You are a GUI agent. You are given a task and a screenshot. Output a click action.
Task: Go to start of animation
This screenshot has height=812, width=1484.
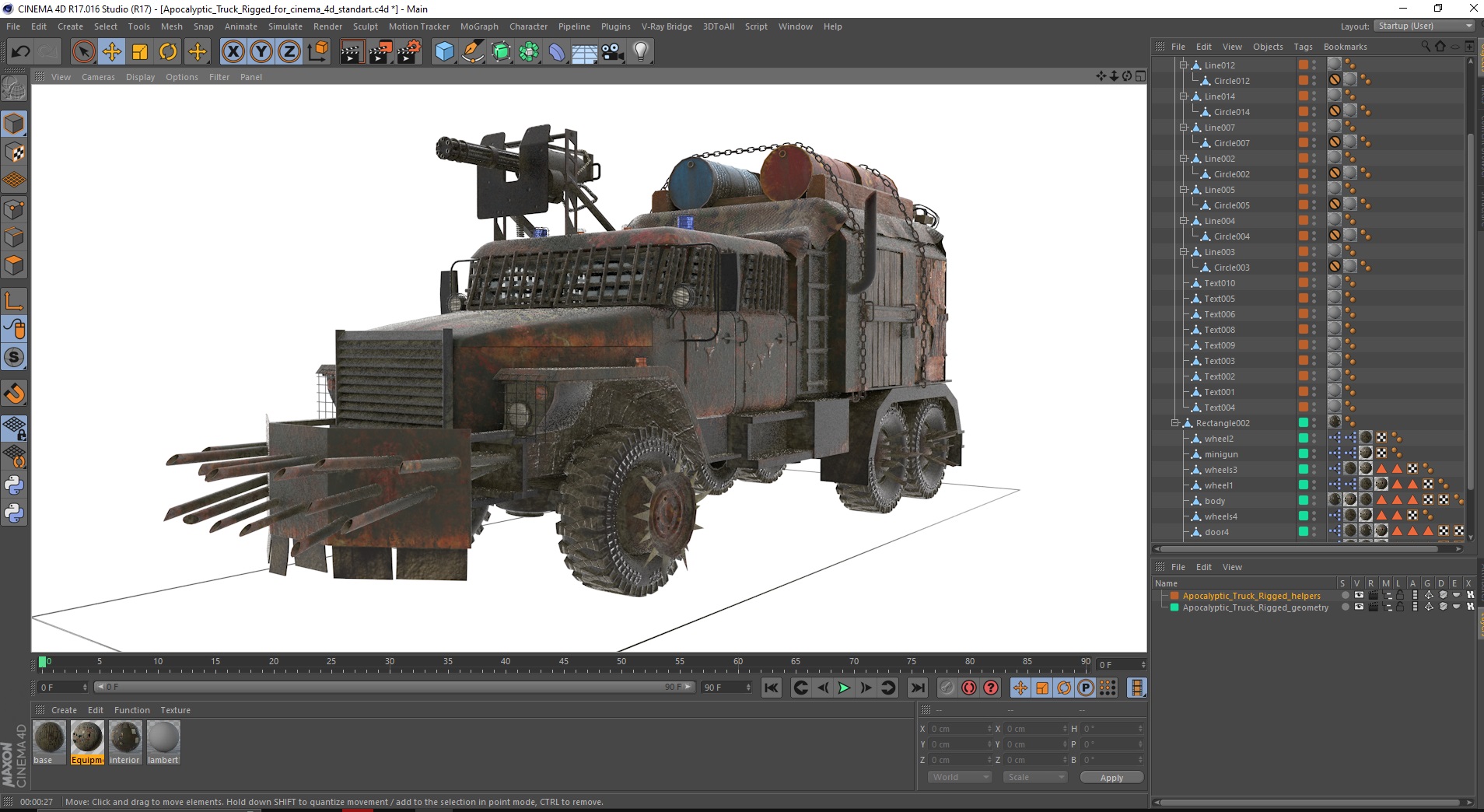pos(771,688)
